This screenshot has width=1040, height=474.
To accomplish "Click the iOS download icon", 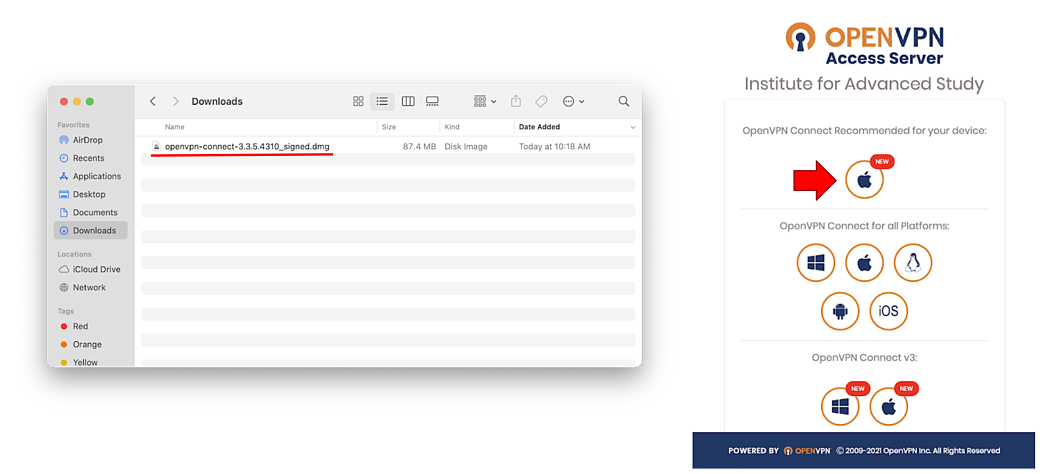I will [x=888, y=311].
